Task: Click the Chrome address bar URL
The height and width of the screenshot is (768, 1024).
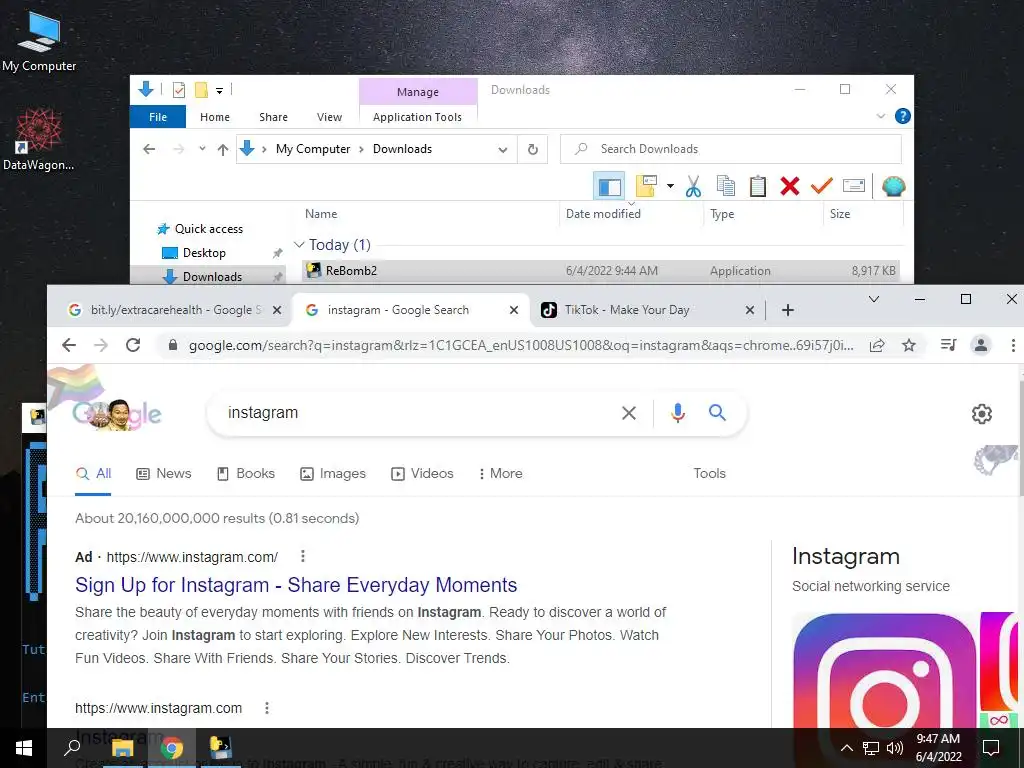Action: [x=521, y=345]
